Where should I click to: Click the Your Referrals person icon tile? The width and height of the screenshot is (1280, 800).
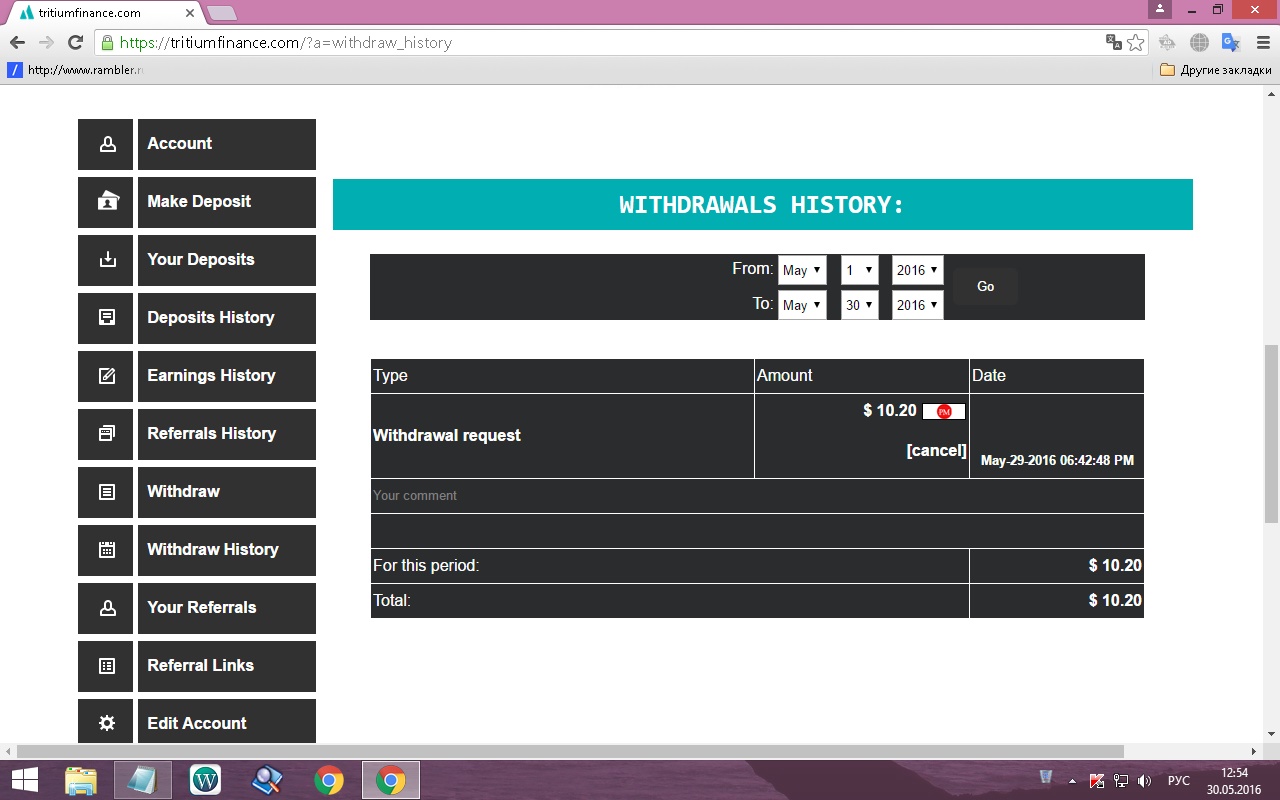point(105,608)
